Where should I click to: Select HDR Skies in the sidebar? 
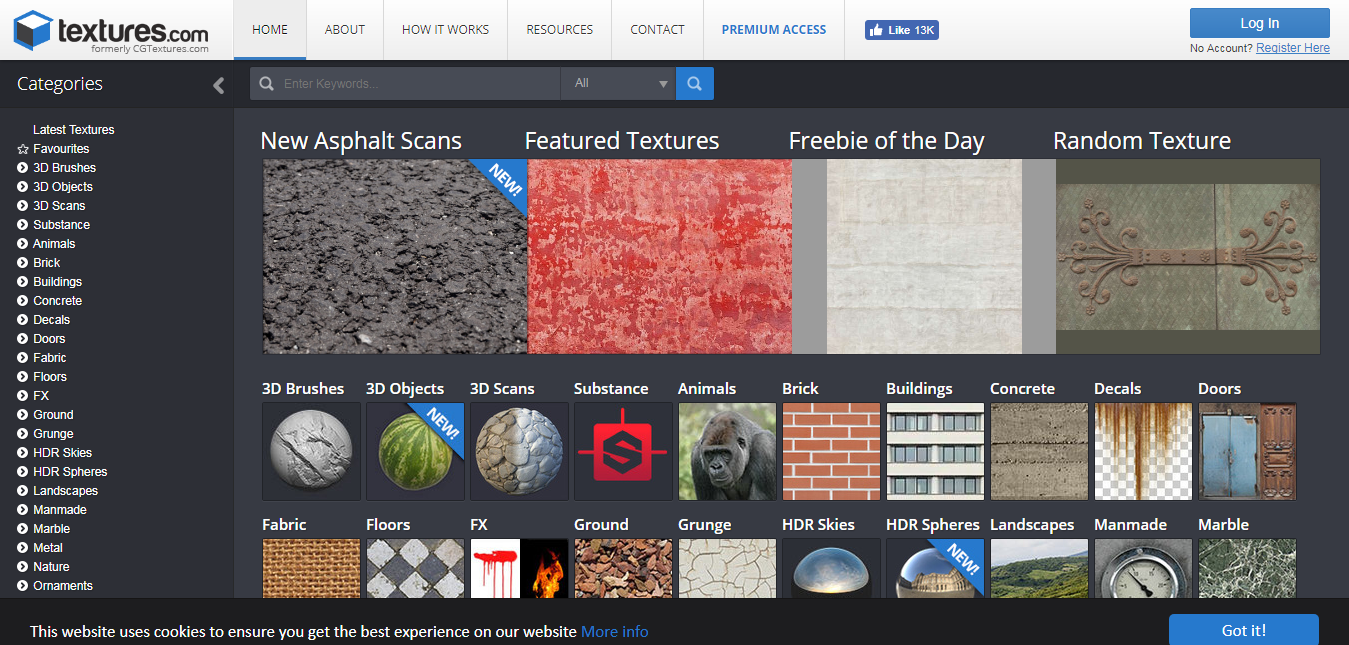[63, 453]
